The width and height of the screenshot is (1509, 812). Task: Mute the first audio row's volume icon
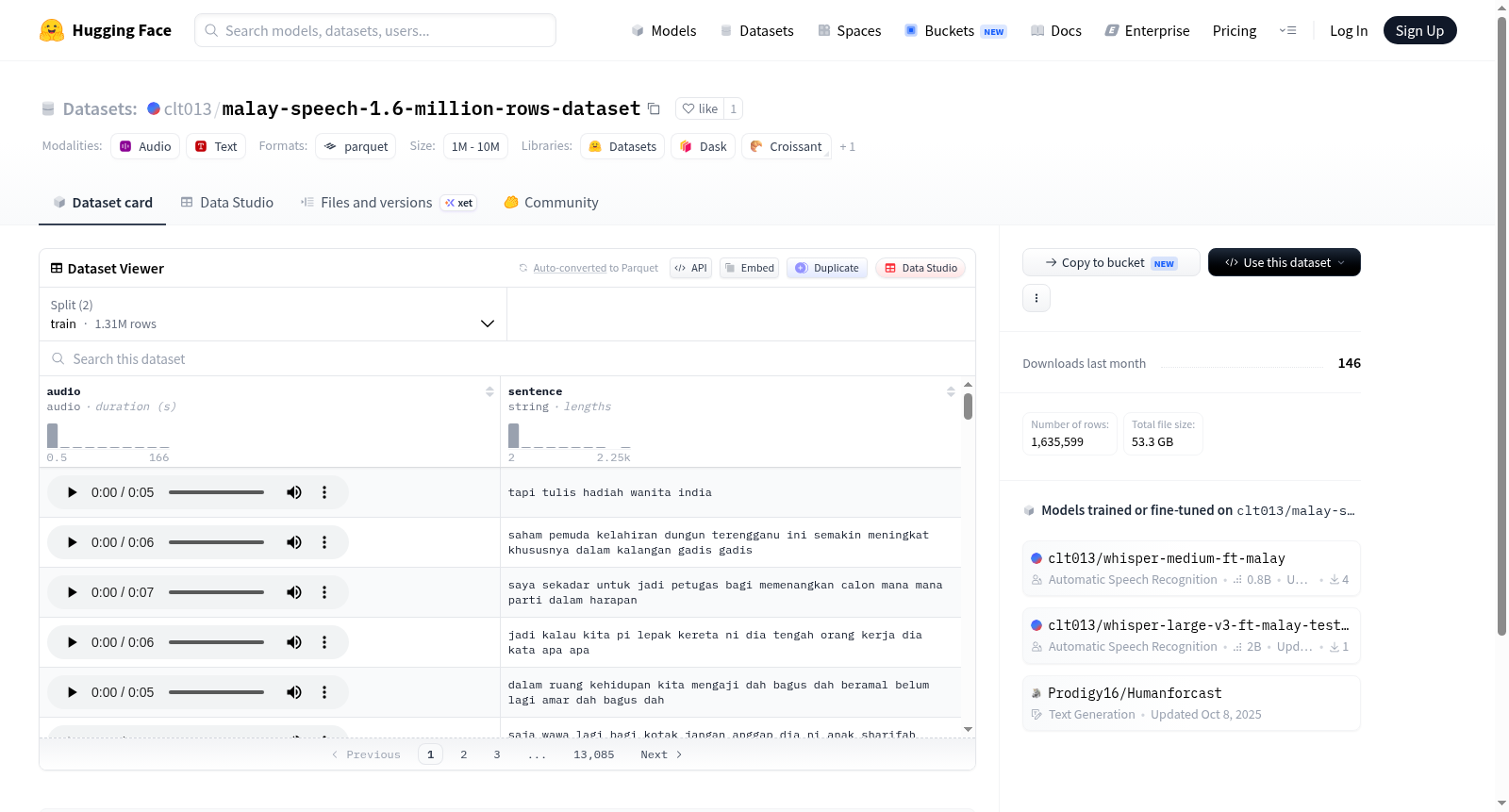pos(294,492)
